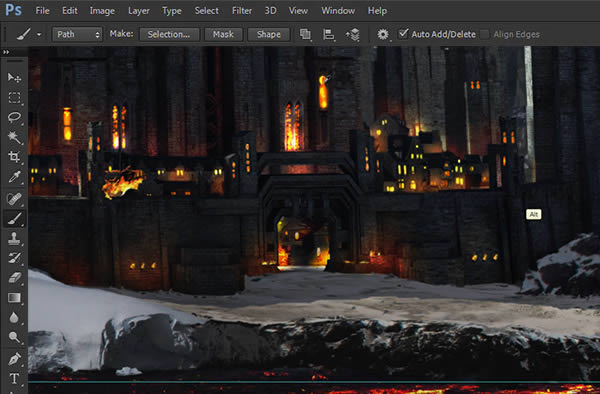The image size is (600, 394).
Task: Click the Make Selection... button
Action: click(169, 34)
